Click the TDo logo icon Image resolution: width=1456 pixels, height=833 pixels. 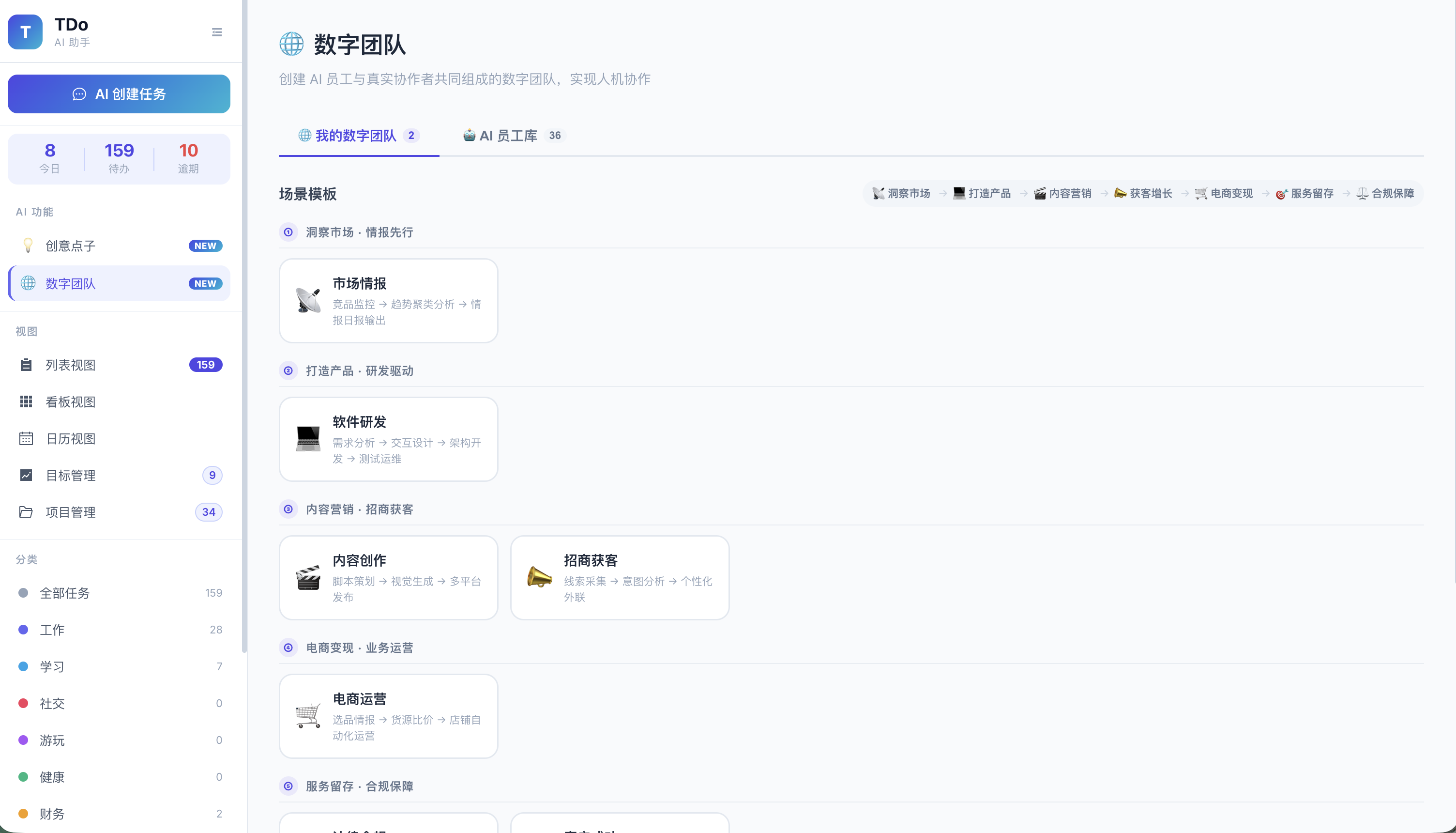[25, 32]
